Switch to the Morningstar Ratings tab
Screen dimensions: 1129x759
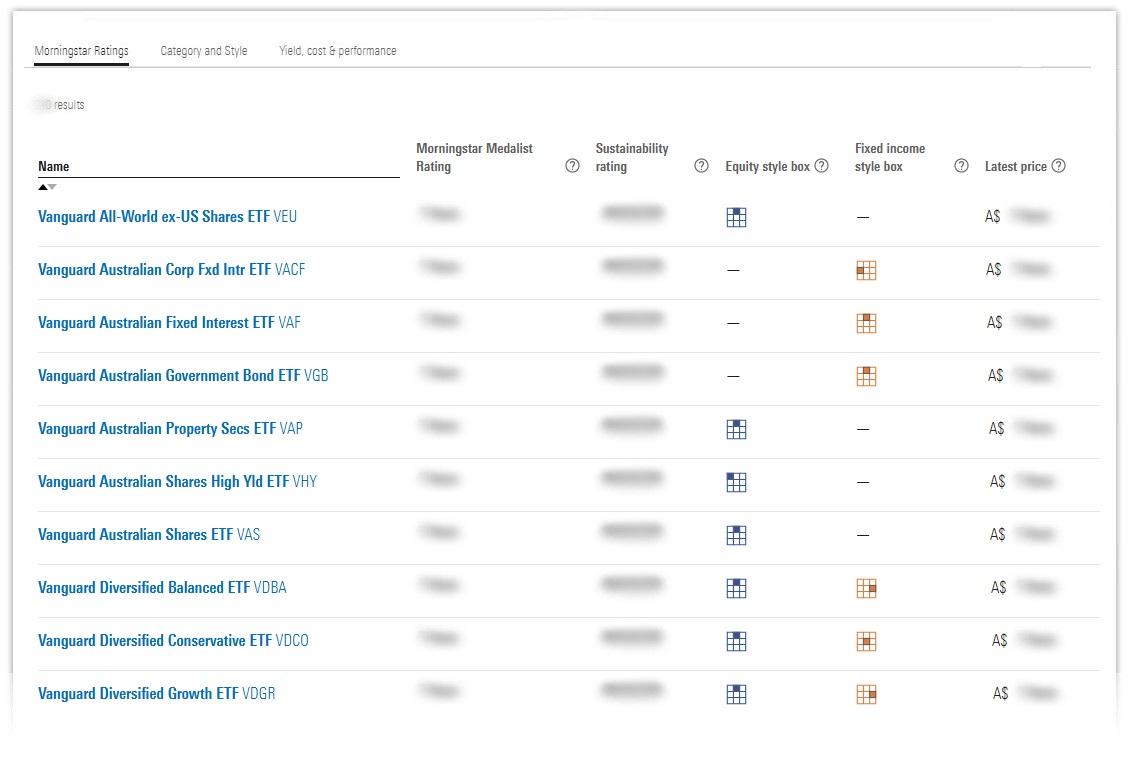click(x=81, y=50)
